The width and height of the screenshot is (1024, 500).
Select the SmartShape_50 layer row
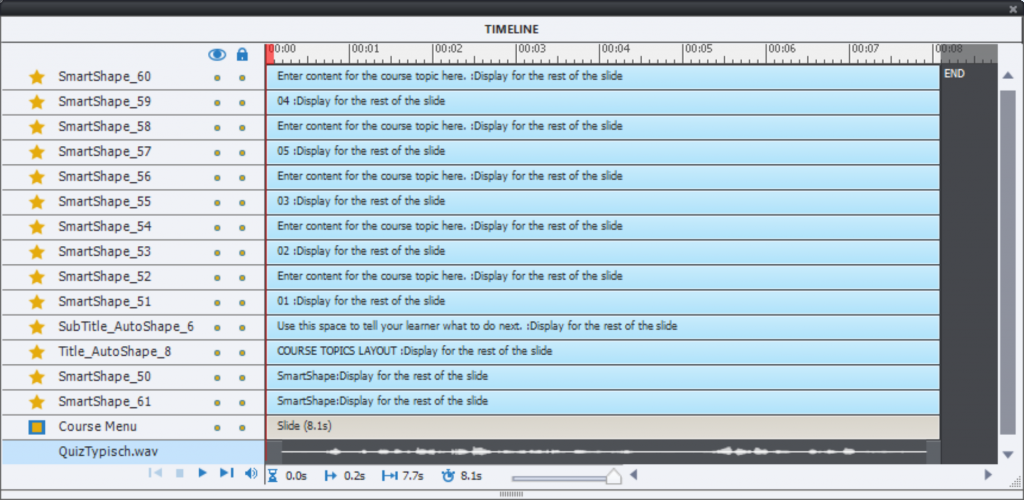pyautogui.click(x=105, y=377)
